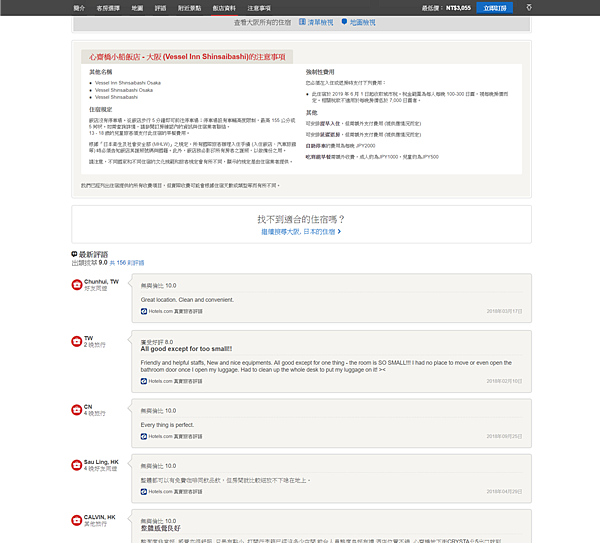Image resolution: width=600 pixels, height=543 pixels.
Task: Click the 整體感覺良好 review title
Action: (x=161, y=528)
